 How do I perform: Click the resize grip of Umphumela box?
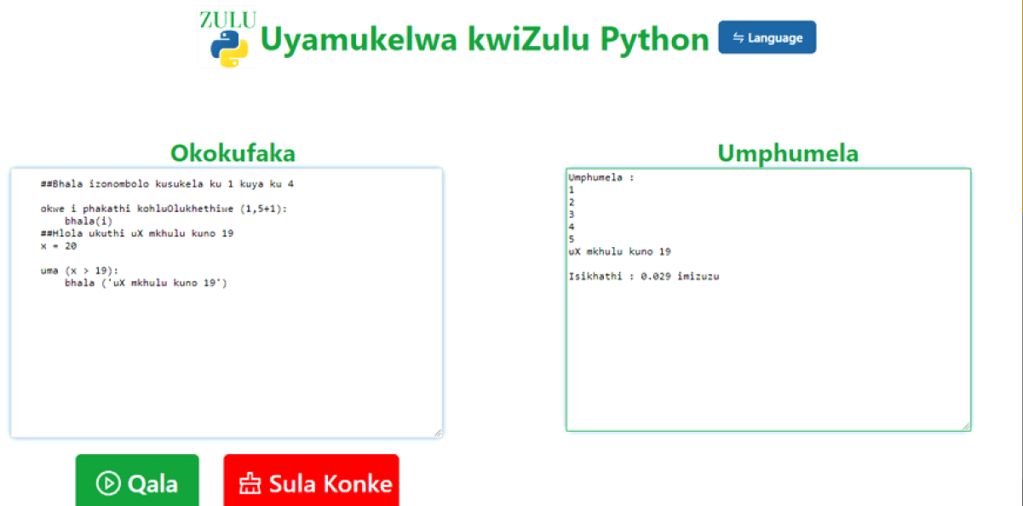pyautogui.click(x=966, y=426)
